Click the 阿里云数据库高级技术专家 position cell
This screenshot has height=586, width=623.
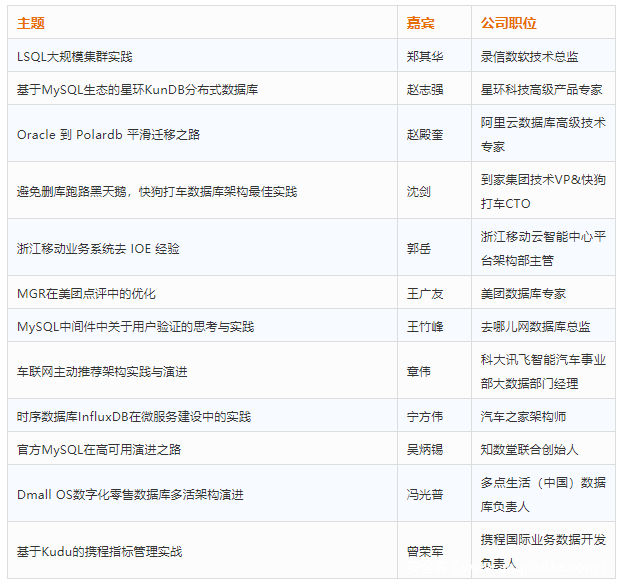[542, 134]
